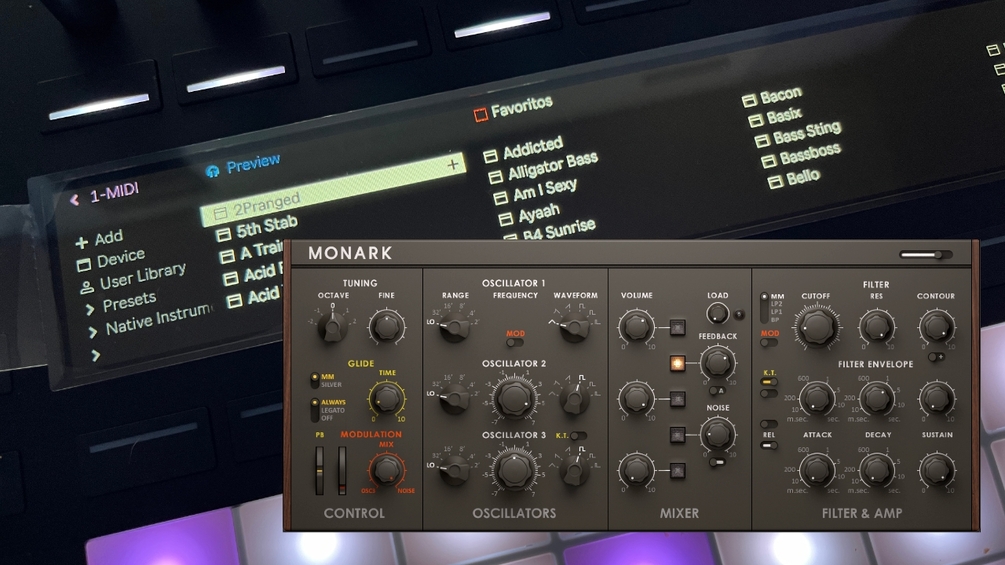The width and height of the screenshot is (1005, 565).
Task: Toggle the Filter MOD switch
Action: pyautogui.click(x=769, y=343)
